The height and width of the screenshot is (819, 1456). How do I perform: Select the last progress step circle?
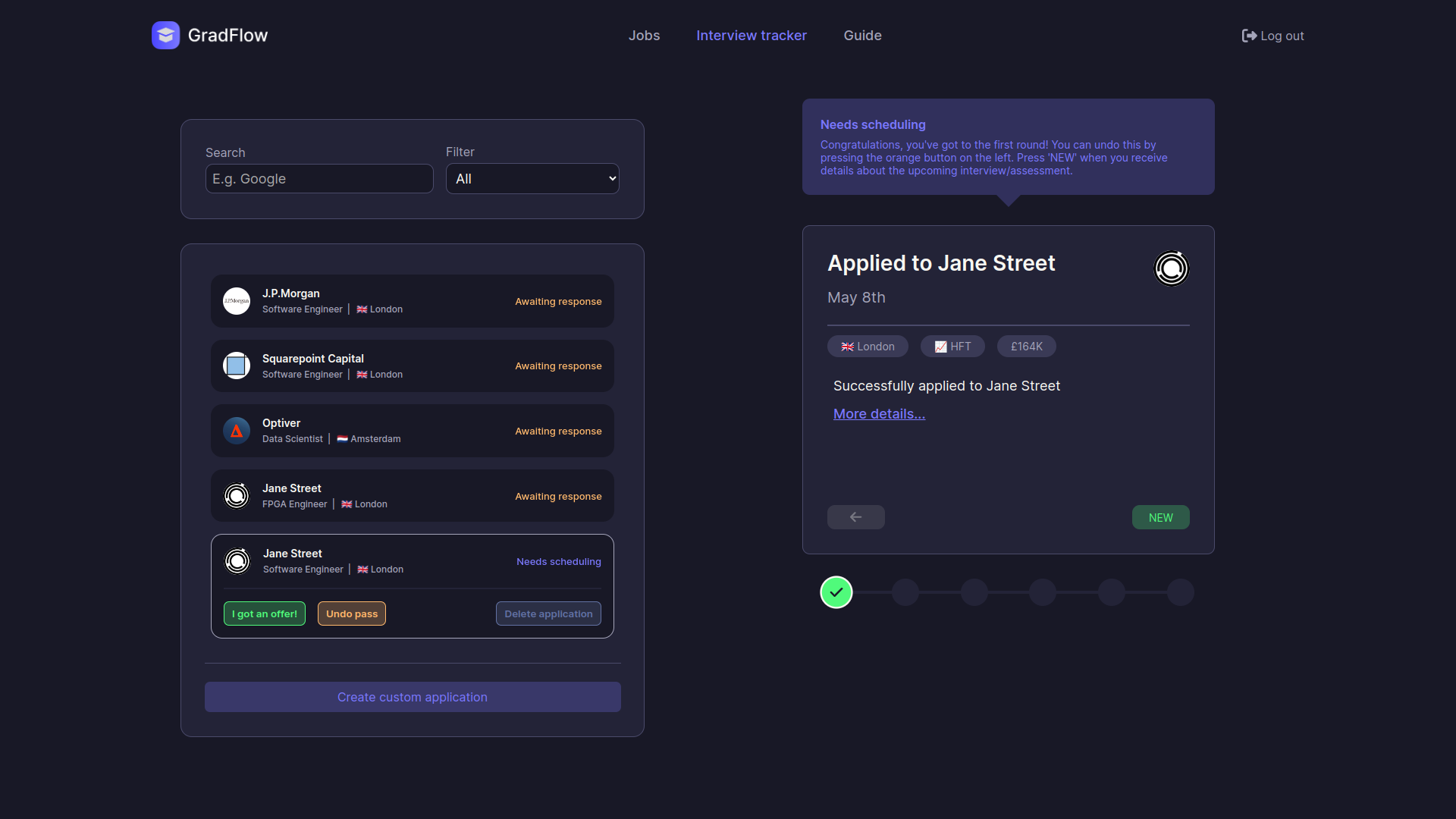point(1181,592)
